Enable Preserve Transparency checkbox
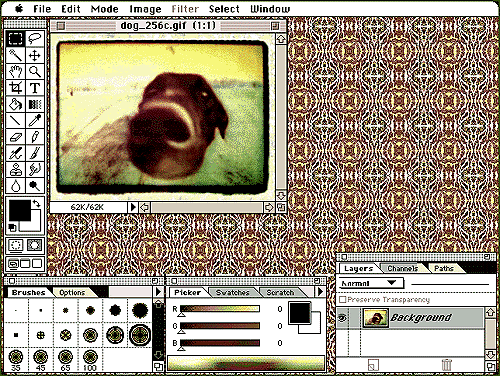The height and width of the screenshot is (376, 500). tap(342, 299)
